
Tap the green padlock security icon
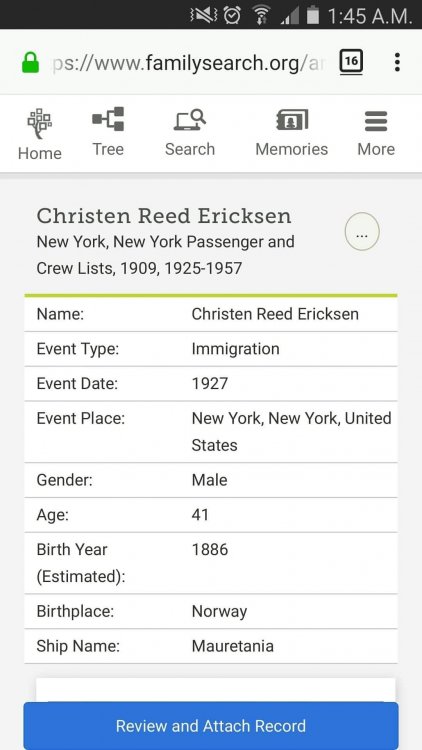tap(31, 63)
